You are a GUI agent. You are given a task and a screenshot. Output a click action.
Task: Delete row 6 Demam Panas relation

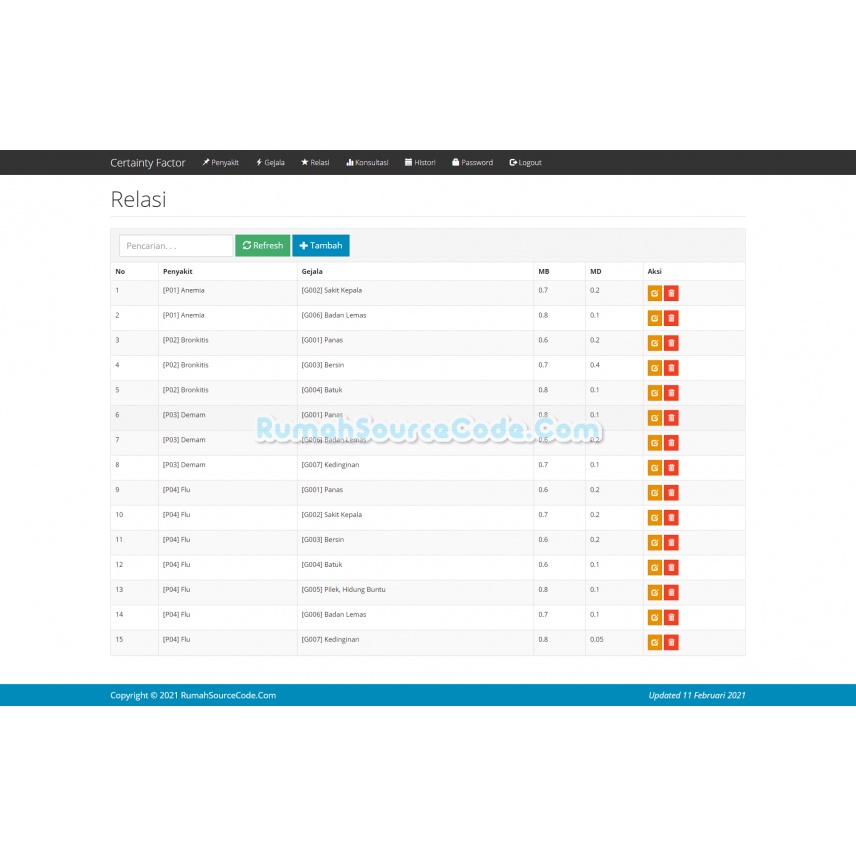671,418
